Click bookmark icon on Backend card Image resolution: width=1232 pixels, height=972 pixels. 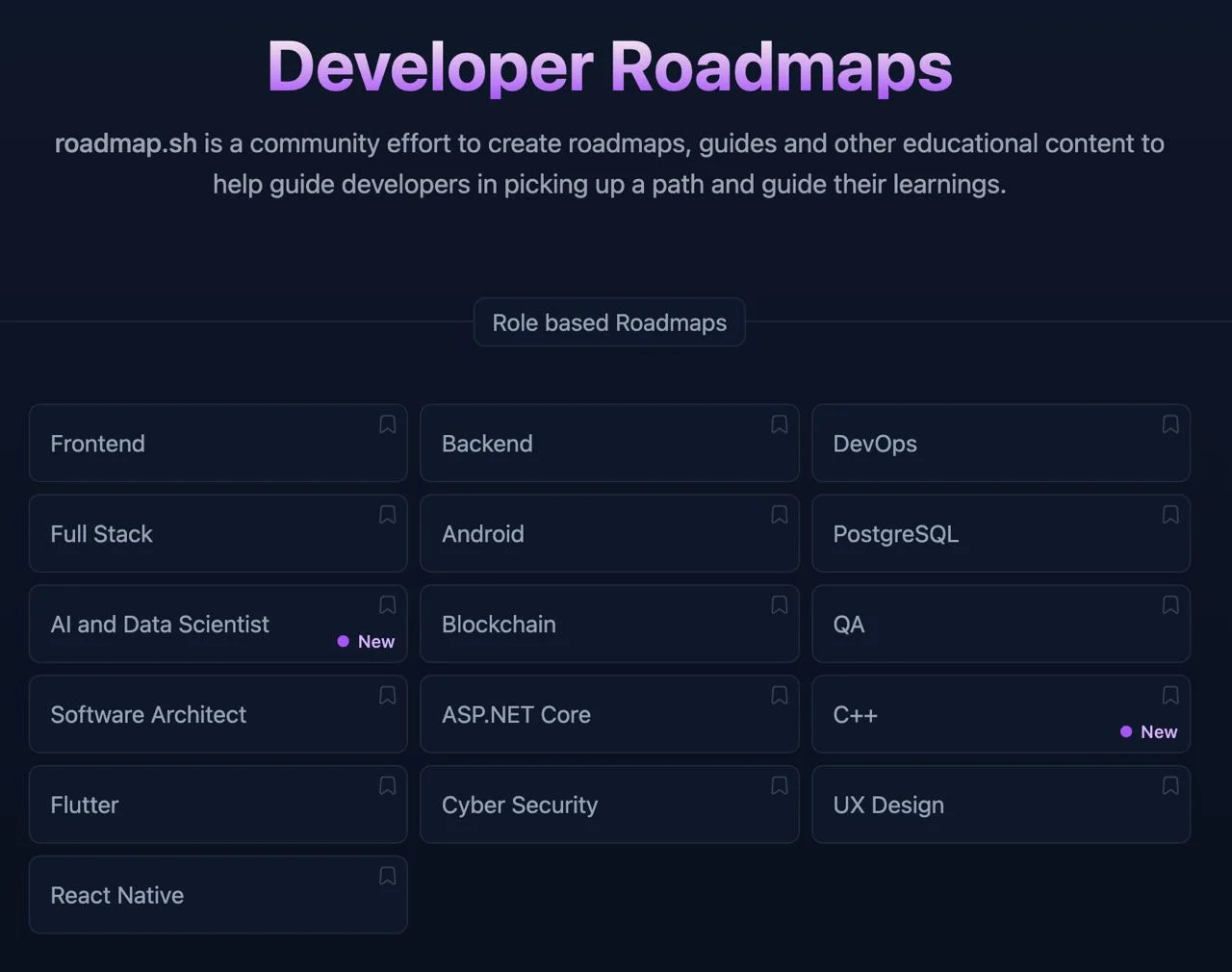pos(779,424)
